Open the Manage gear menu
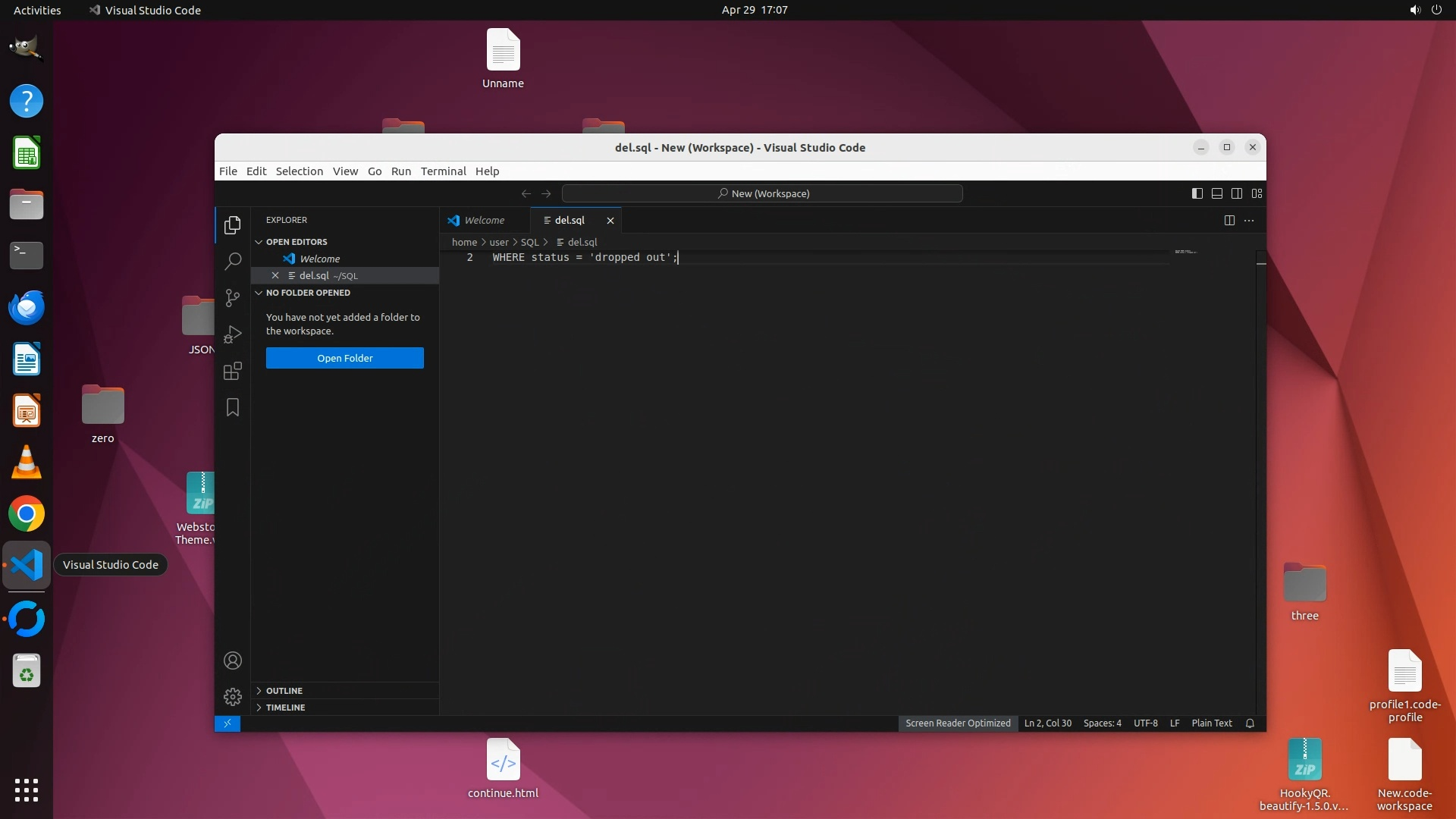1456x819 pixels. tap(233, 696)
